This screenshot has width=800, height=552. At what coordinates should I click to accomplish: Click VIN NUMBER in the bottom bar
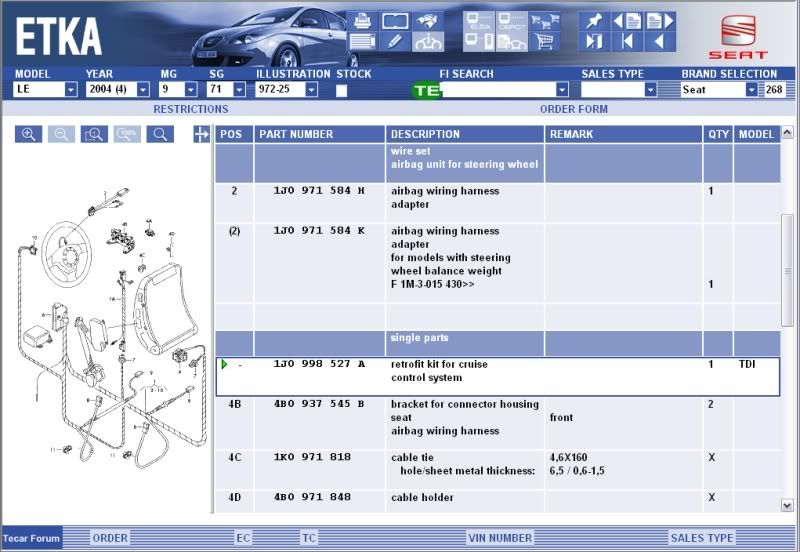500,538
